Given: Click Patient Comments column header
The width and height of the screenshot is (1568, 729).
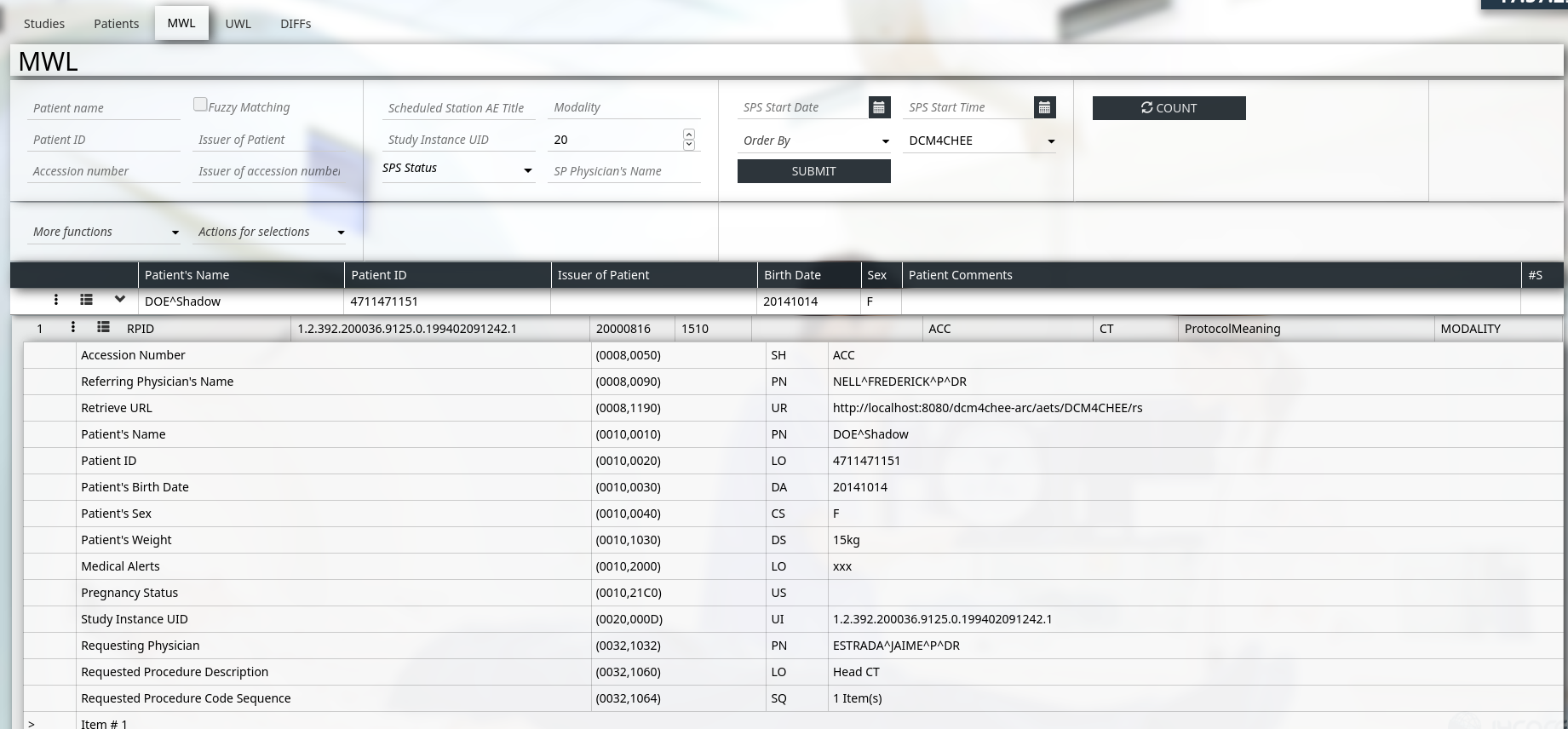Looking at the screenshot, I should click(1211, 275).
